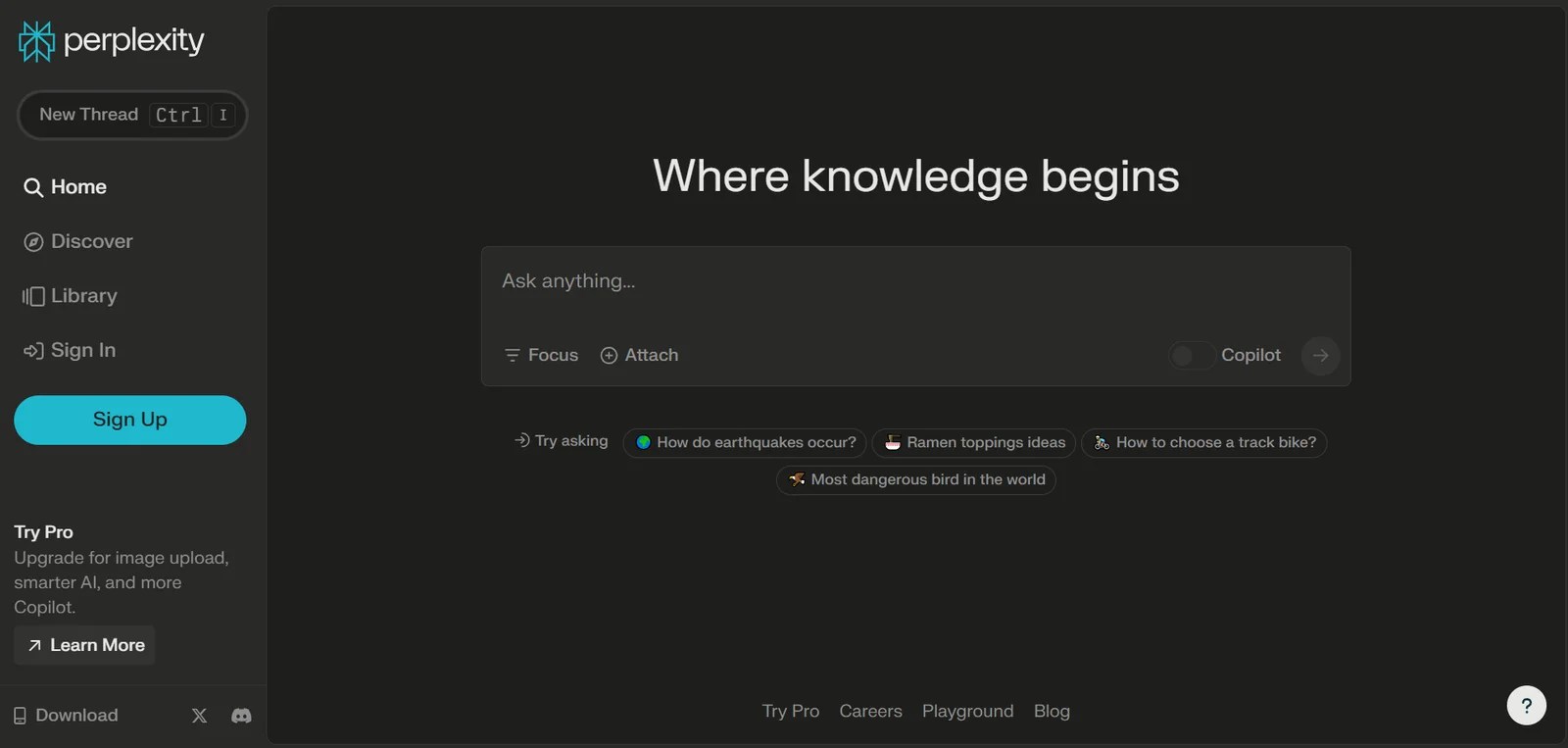Open the X (Twitter) icon link
This screenshot has width=1568, height=748.
[199, 716]
